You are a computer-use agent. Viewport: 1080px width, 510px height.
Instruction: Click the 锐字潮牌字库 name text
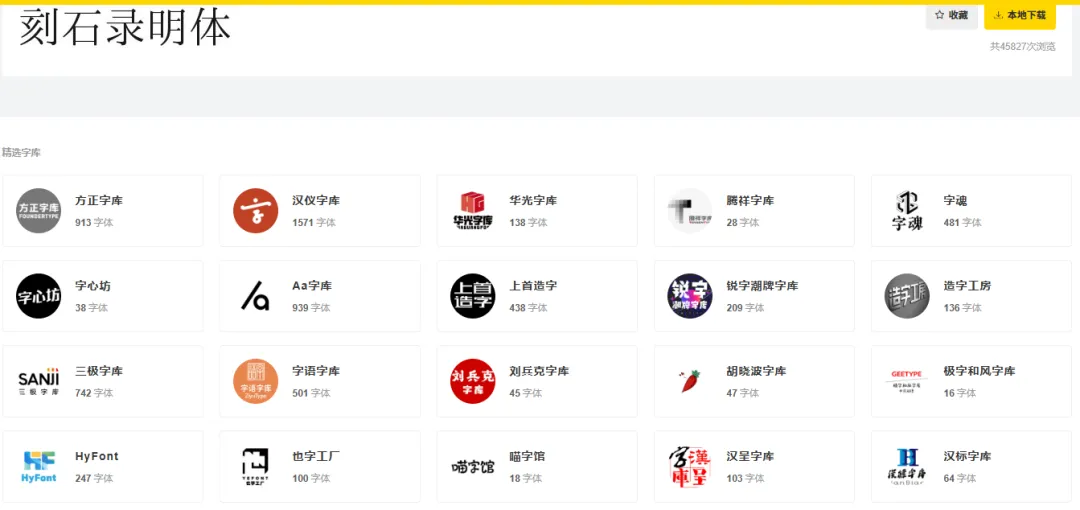pos(762,286)
